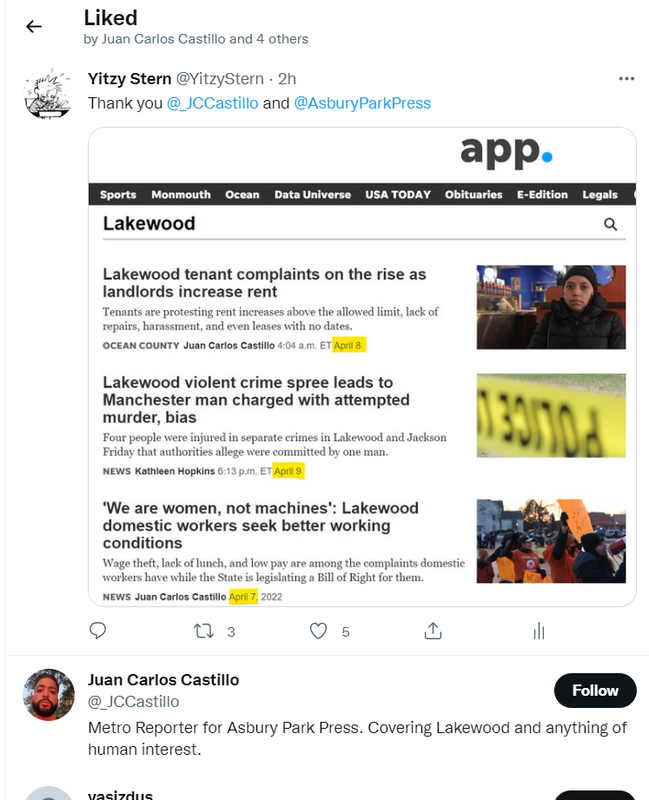Image resolution: width=649 pixels, height=800 pixels.
Task: Click the reply speech bubble icon
Action: pyautogui.click(x=97, y=631)
